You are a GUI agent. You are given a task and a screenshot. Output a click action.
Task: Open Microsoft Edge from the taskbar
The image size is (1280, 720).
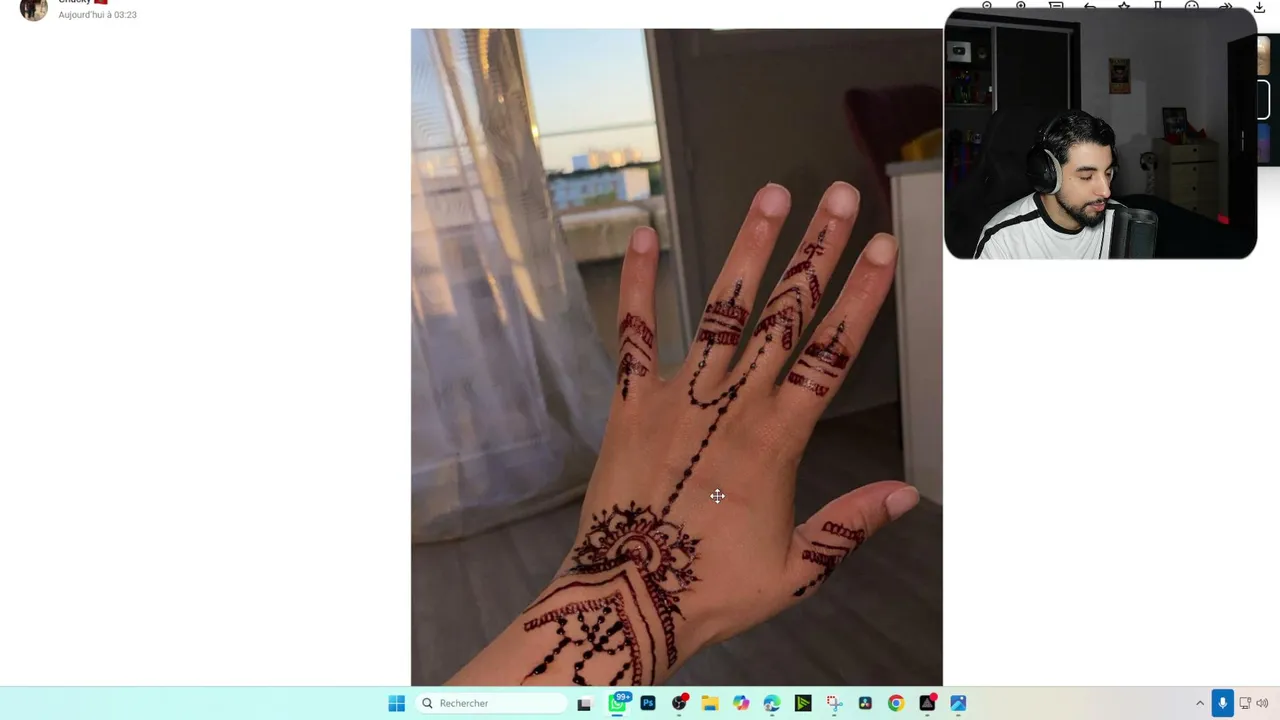(772, 703)
